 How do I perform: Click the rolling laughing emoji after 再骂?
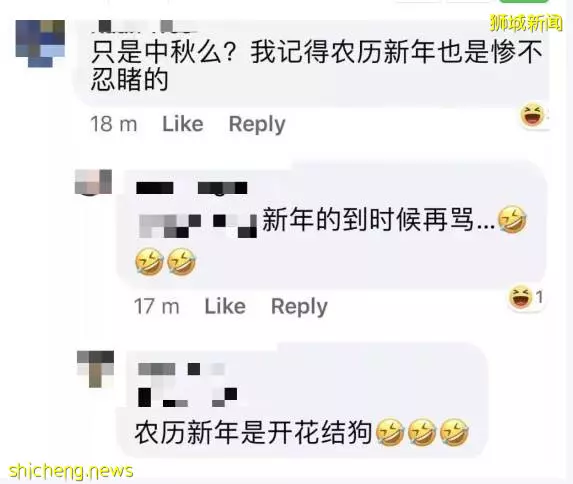tap(512, 219)
